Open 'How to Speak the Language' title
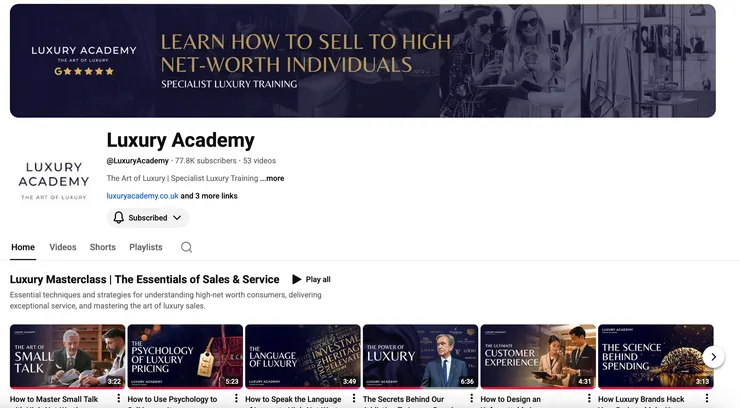The image size is (740, 408). pyautogui.click(x=293, y=400)
